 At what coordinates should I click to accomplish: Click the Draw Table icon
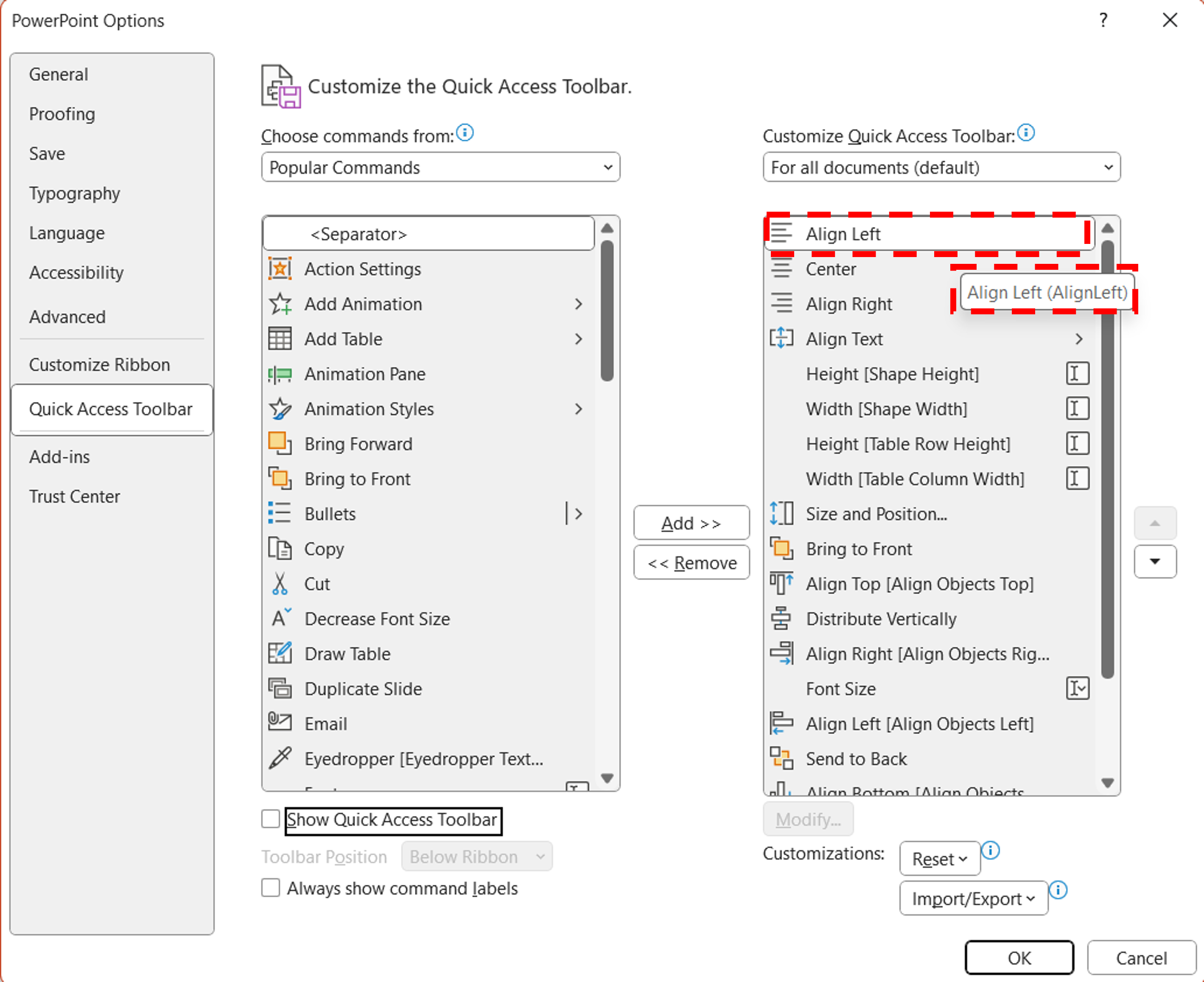pyautogui.click(x=280, y=653)
